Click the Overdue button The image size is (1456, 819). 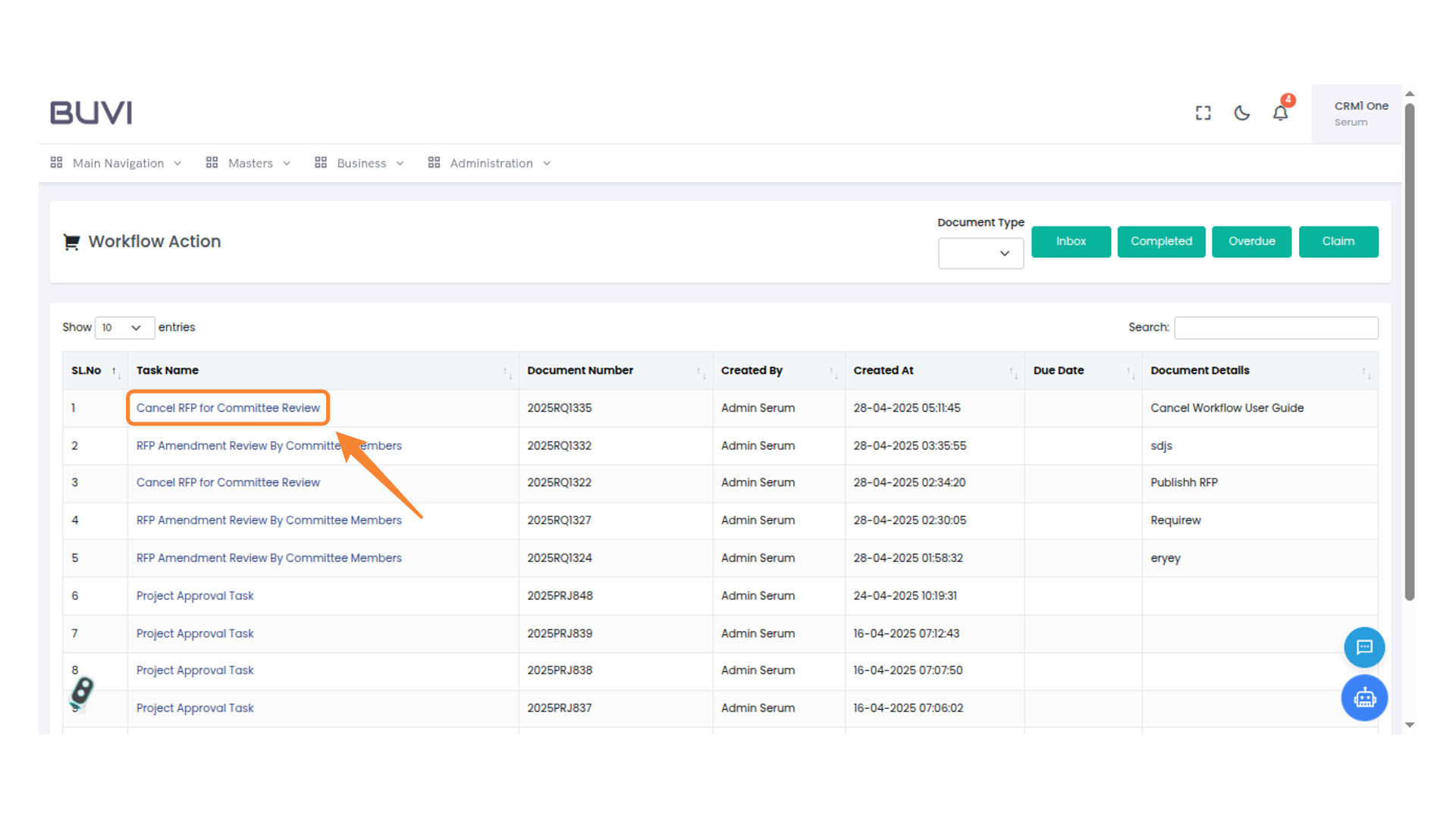(1250, 241)
